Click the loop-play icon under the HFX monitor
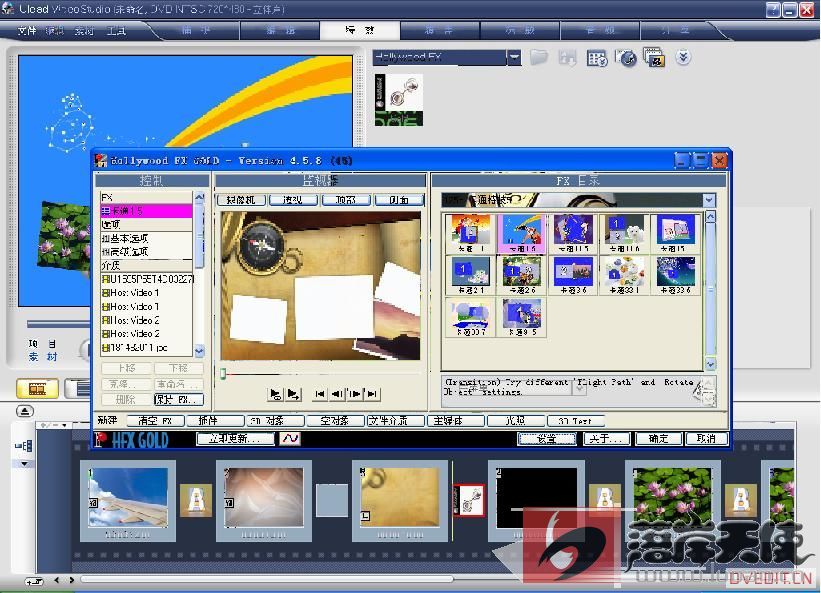This screenshot has height=593, width=821. coord(275,394)
